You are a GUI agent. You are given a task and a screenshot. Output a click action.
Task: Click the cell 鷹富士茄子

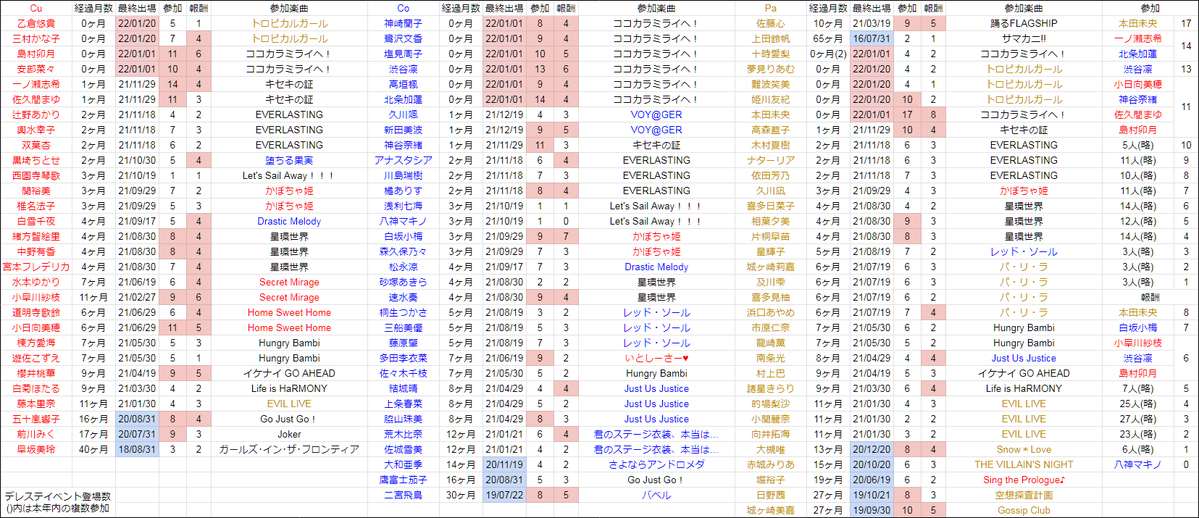pyautogui.click(x=403, y=480)
